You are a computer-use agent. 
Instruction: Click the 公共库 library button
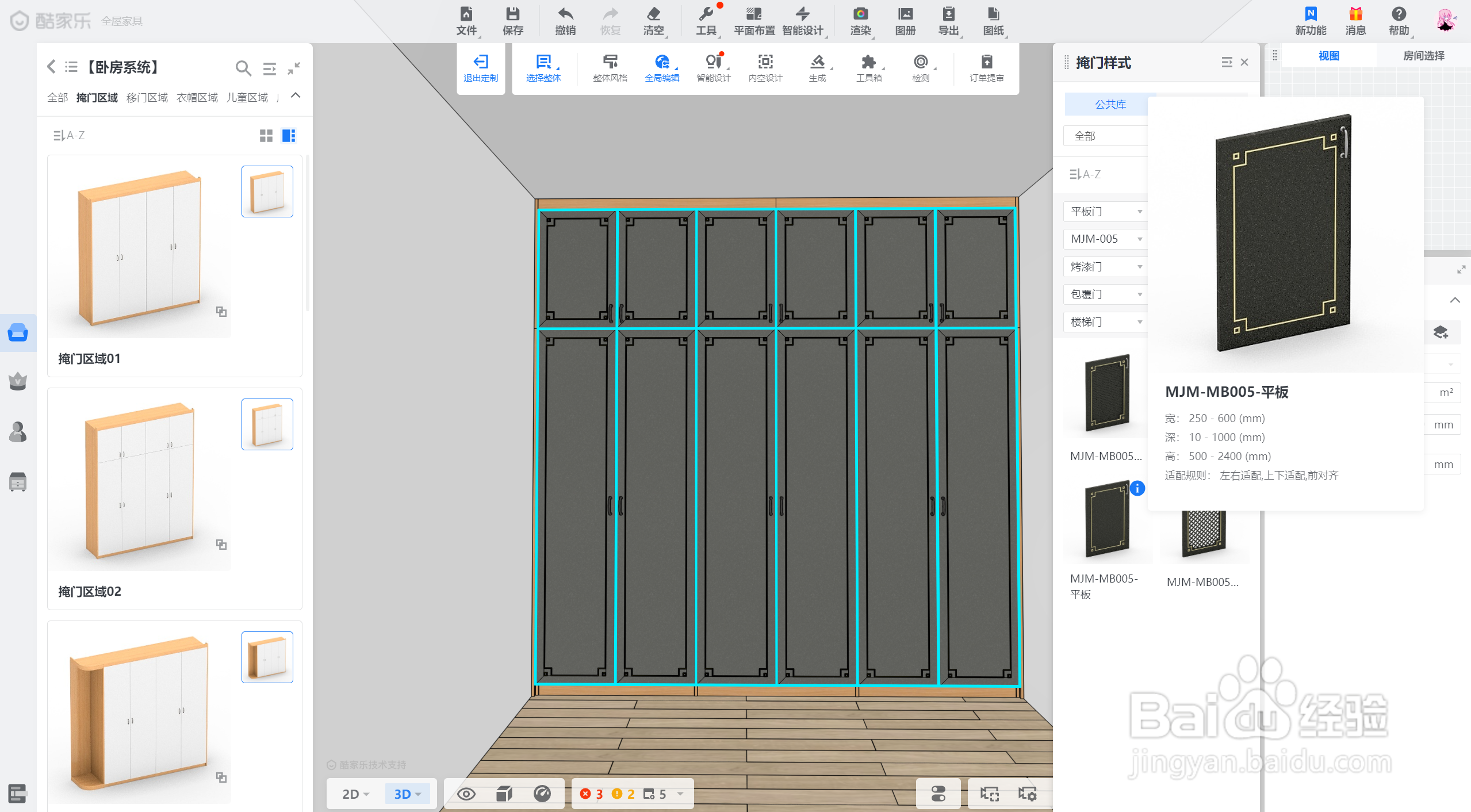pos(1110,104)
